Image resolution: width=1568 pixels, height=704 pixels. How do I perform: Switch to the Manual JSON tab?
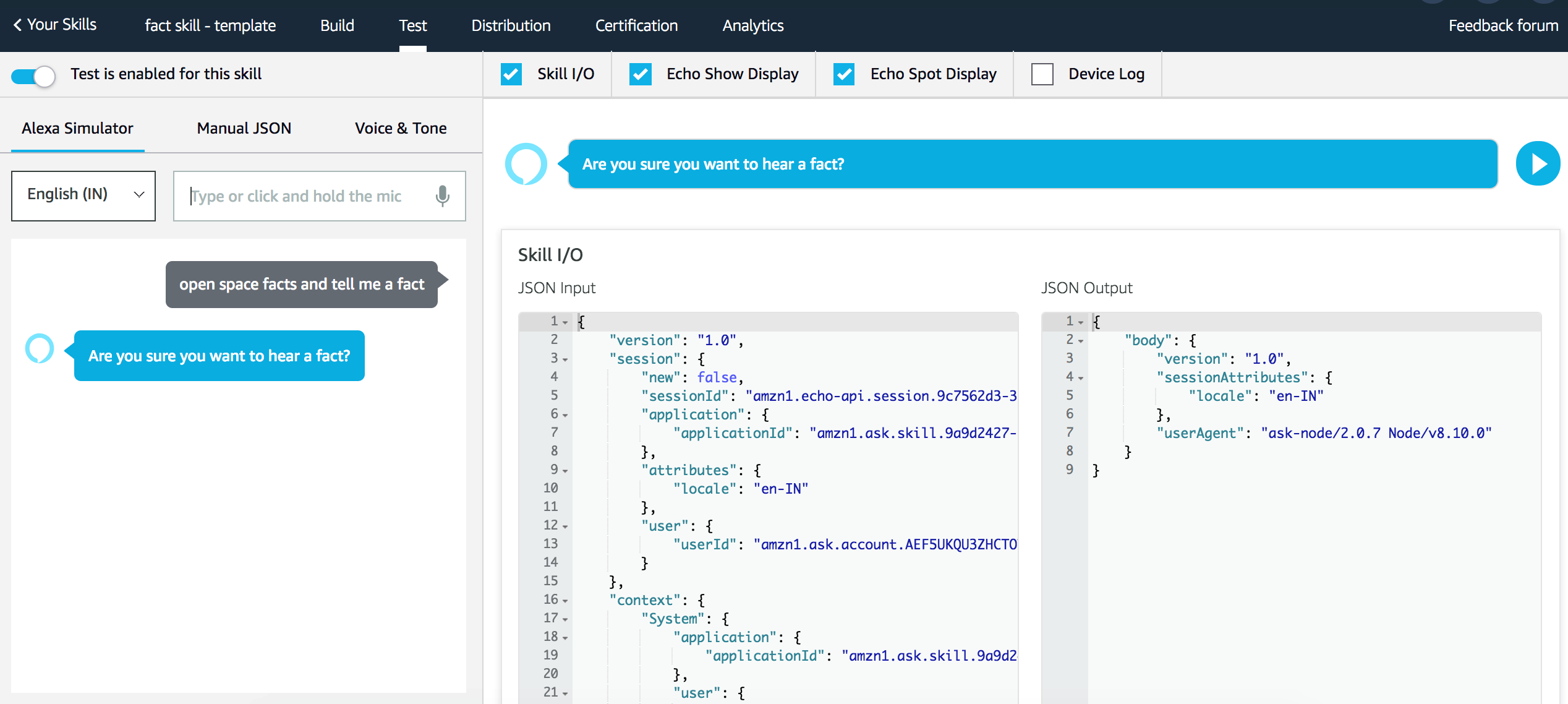pyautogui.click(x=244, y=128)
